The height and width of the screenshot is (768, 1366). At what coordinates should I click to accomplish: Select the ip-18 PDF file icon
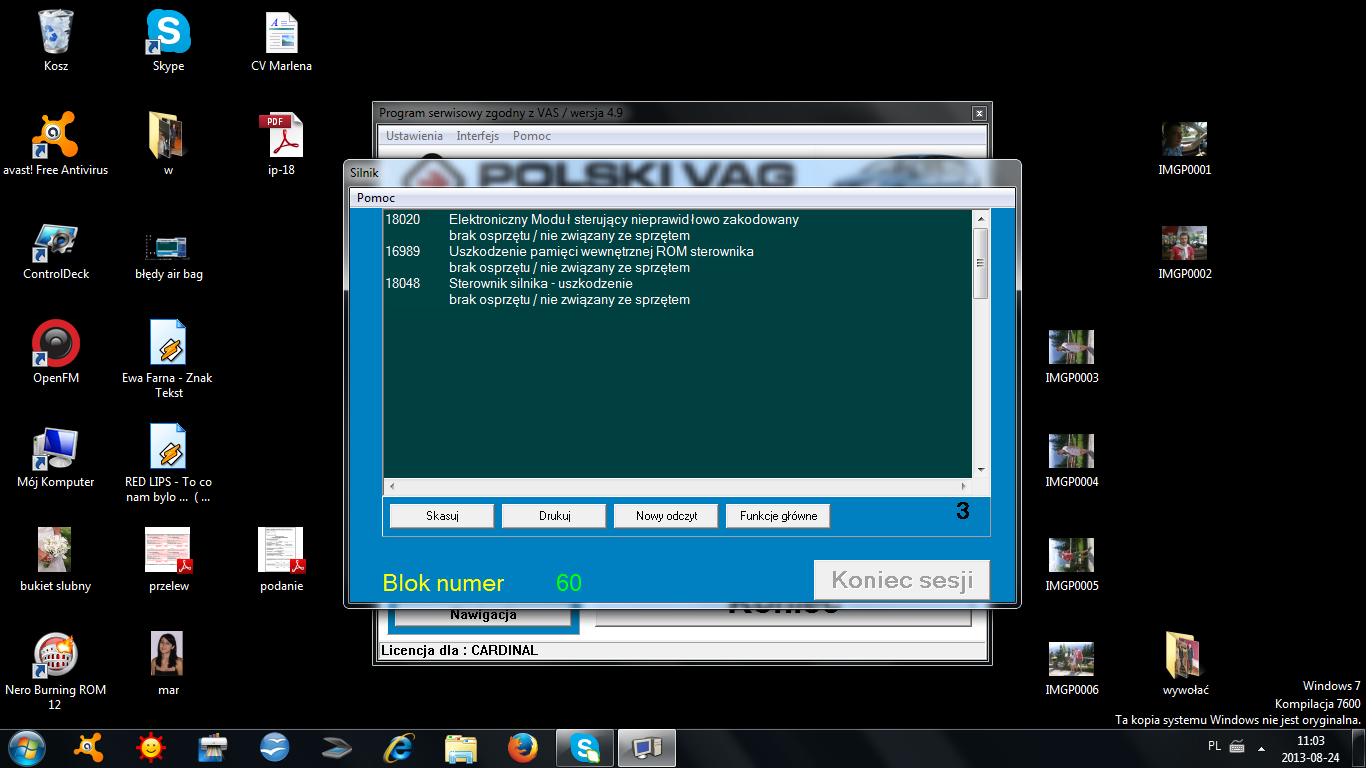281,137
